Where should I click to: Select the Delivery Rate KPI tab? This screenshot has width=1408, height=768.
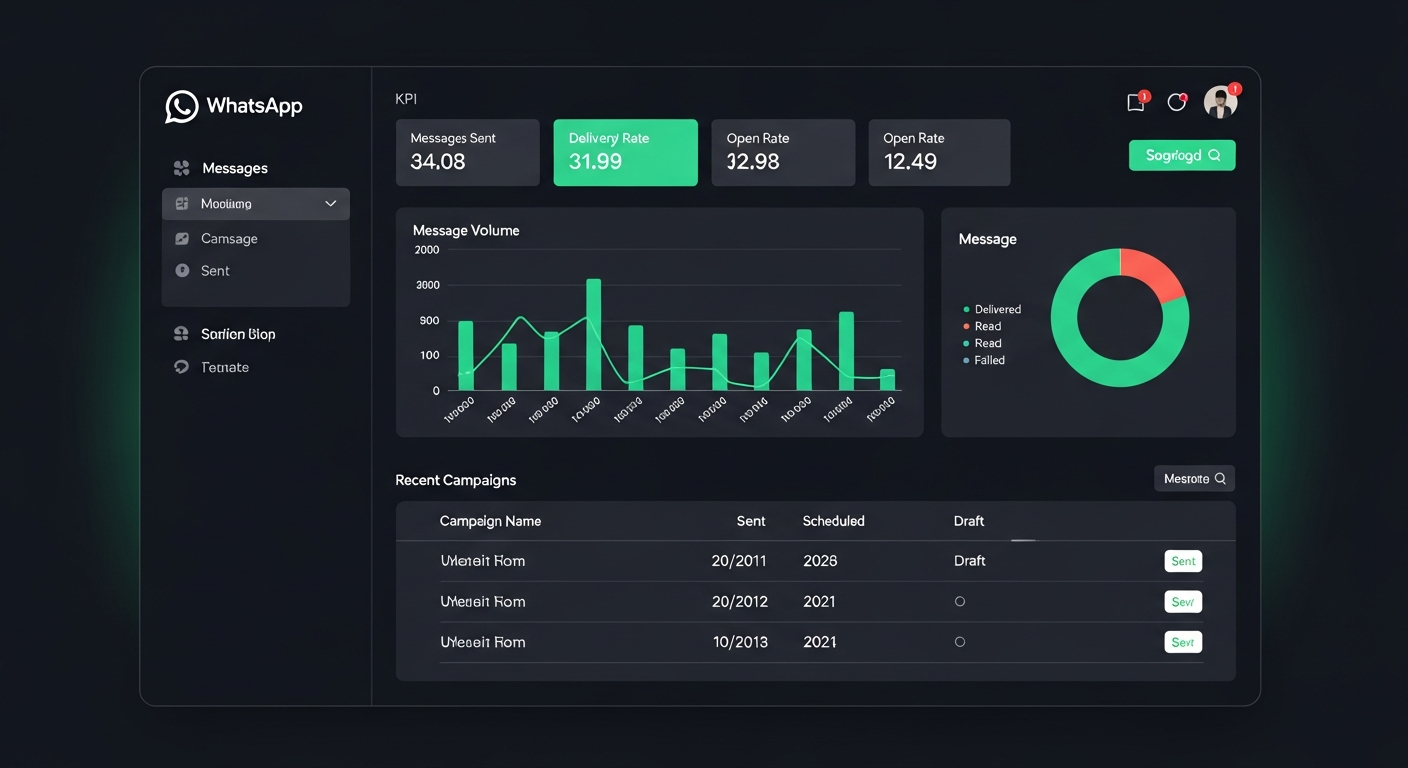point(625,152)
